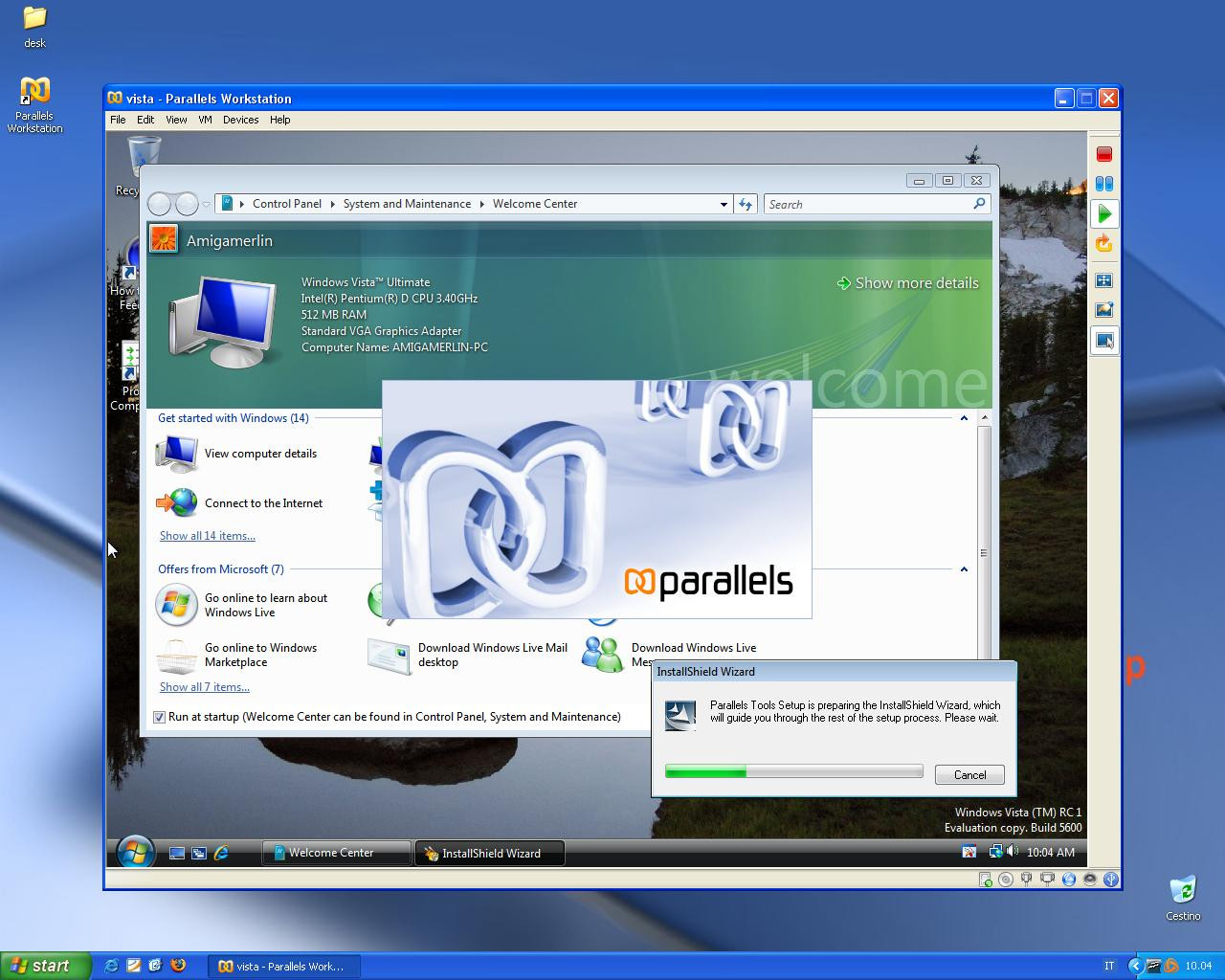Open the View menu

[176, 120]
